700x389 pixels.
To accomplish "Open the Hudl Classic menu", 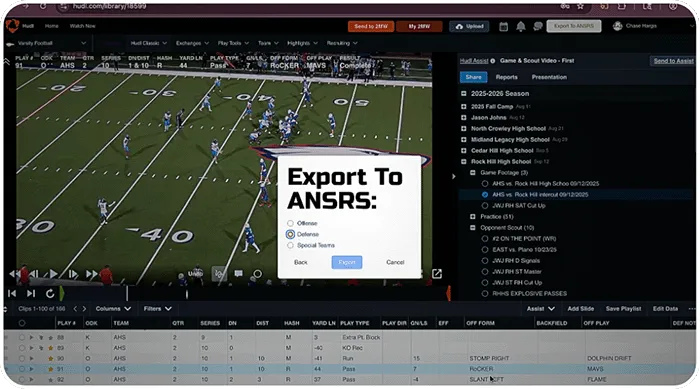I will click(x=149, y=43).
